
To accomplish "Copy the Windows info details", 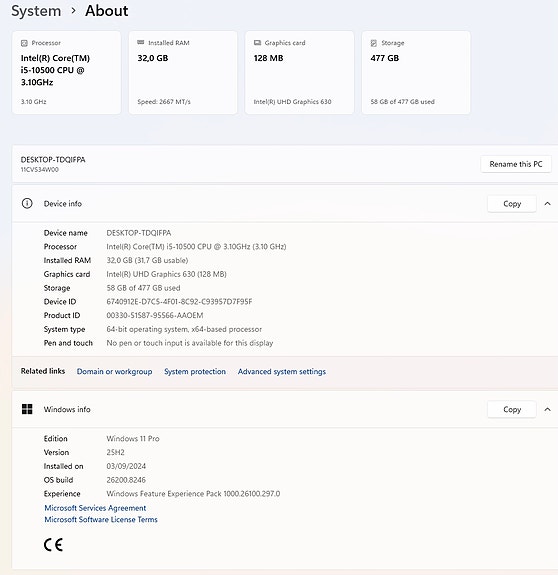I will coord(512,409).
